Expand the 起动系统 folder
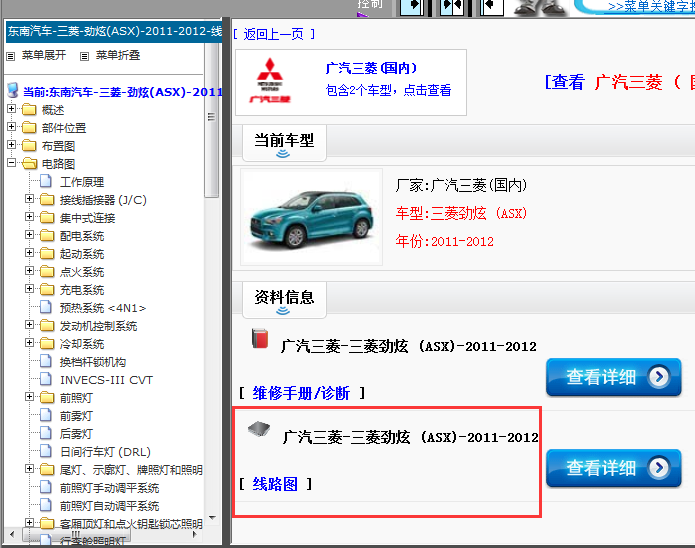 (29, 253)
